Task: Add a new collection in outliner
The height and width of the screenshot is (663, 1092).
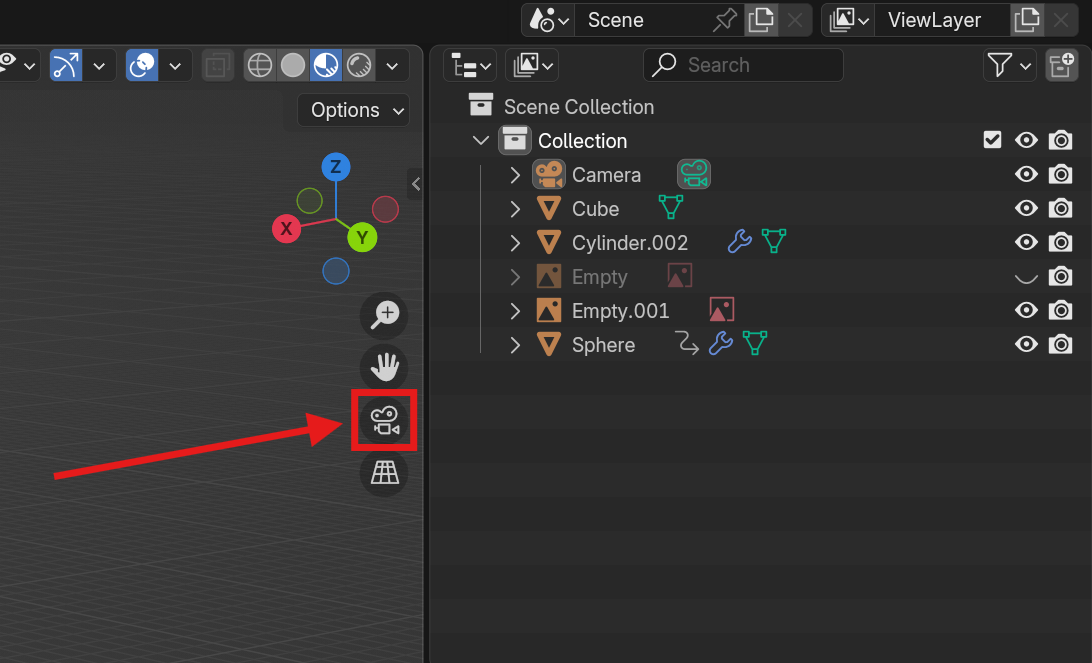Action: coord(1061,65)
